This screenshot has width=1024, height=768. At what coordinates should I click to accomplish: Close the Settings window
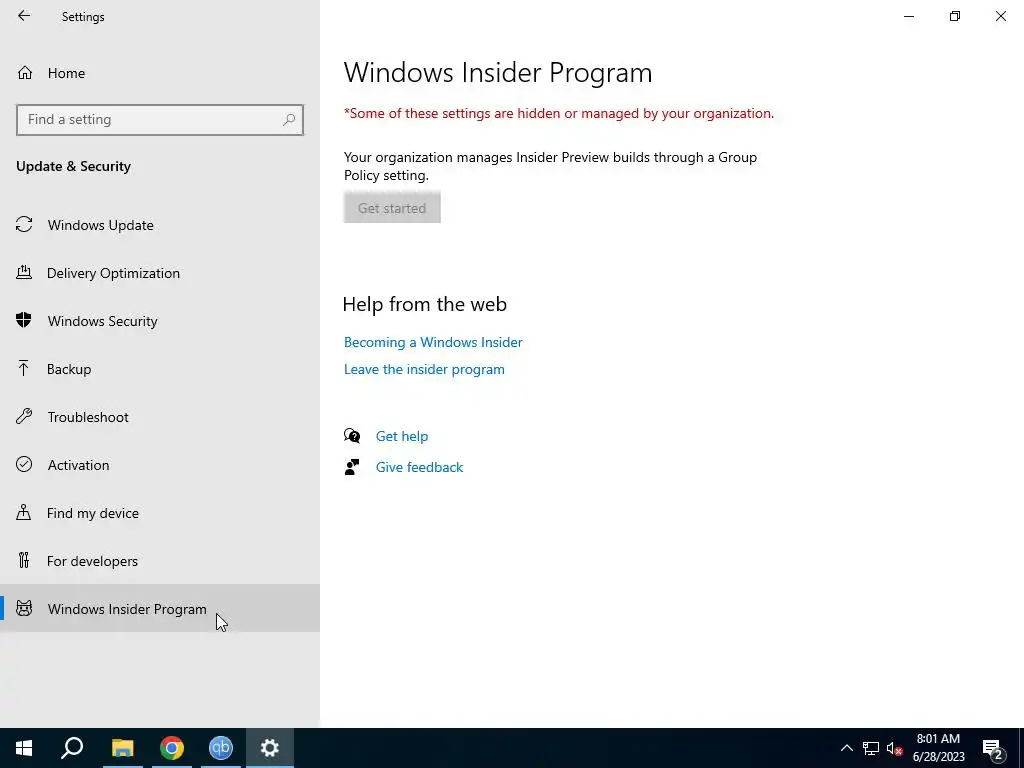coord(1000,16)
